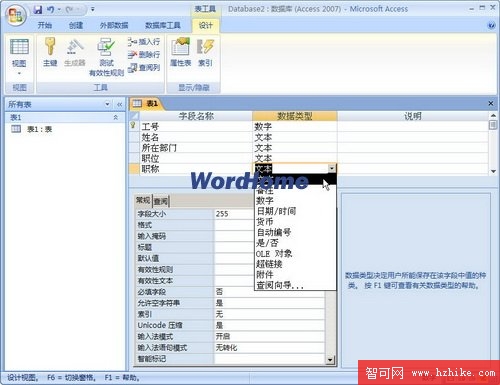Click 查阅列 lookup column
The height and width of the screenshot is (385, 500).
[x=144, y=67]
